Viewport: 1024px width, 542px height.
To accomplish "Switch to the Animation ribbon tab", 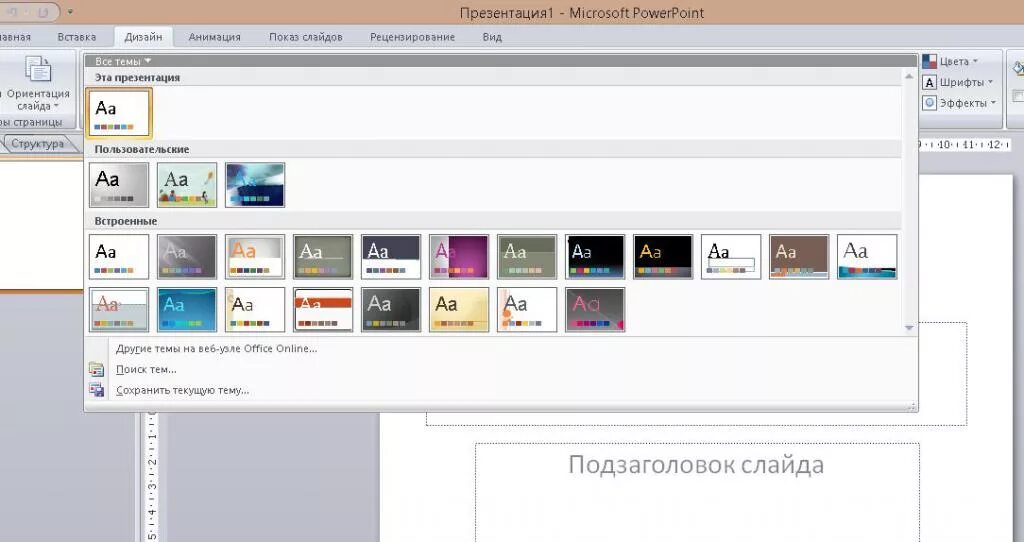I will 214,37.
